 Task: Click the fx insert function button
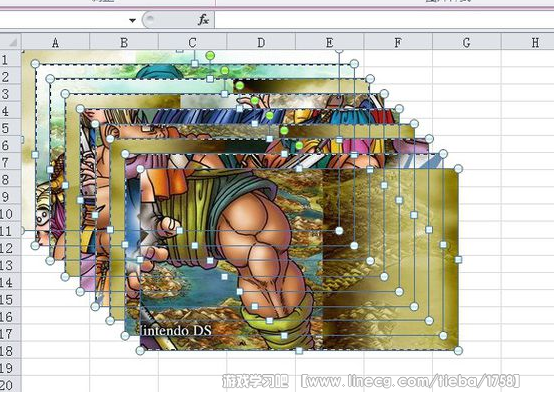point(204,19)
